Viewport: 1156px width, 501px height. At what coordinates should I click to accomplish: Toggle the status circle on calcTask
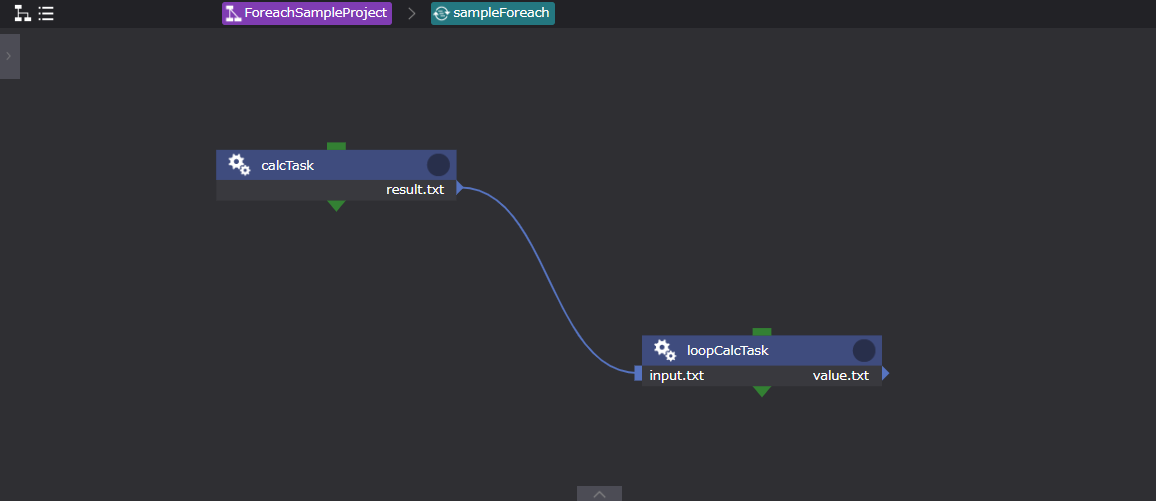click(438, 165)
